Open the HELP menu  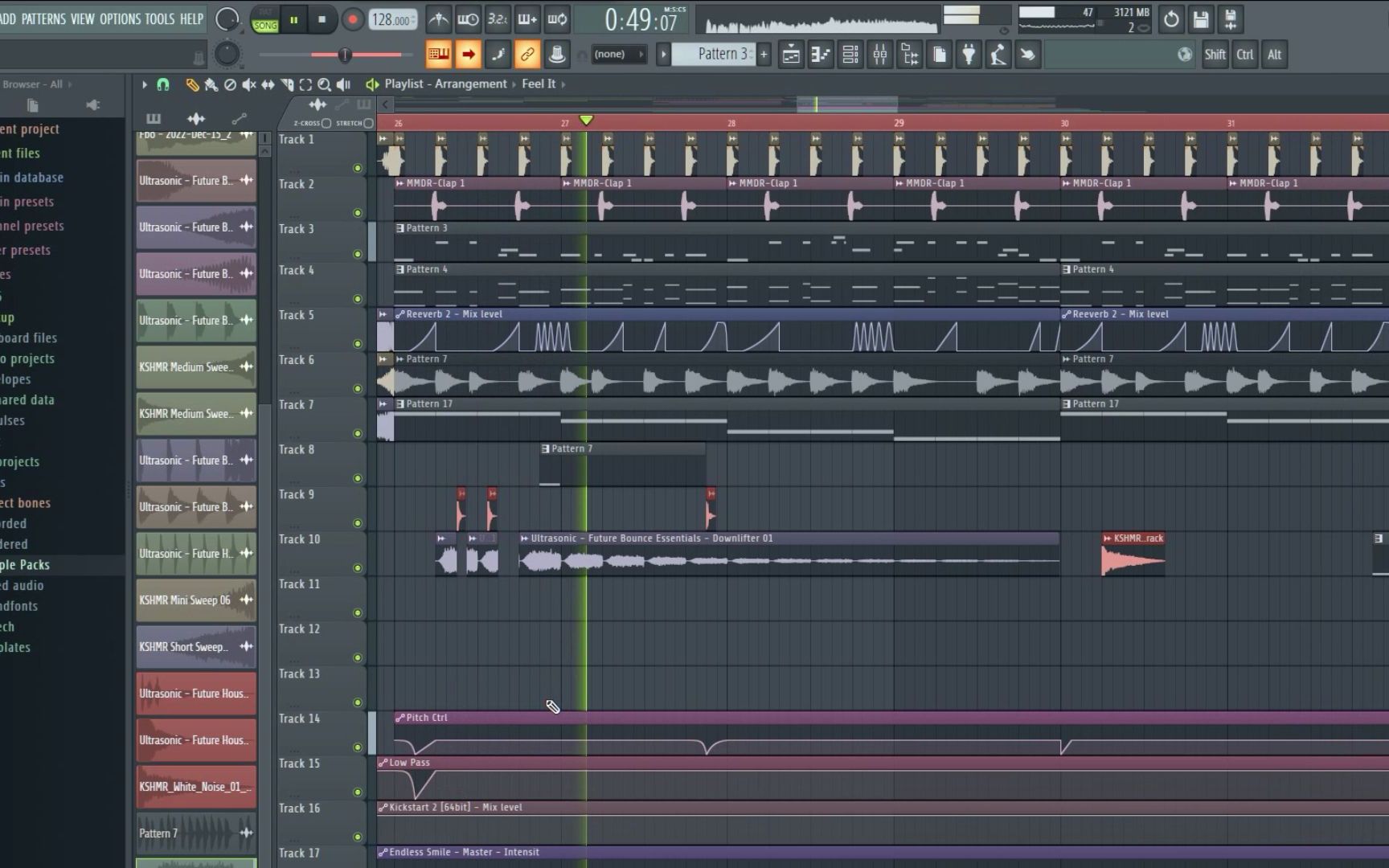pyautogui.click(x=191, y=18)
